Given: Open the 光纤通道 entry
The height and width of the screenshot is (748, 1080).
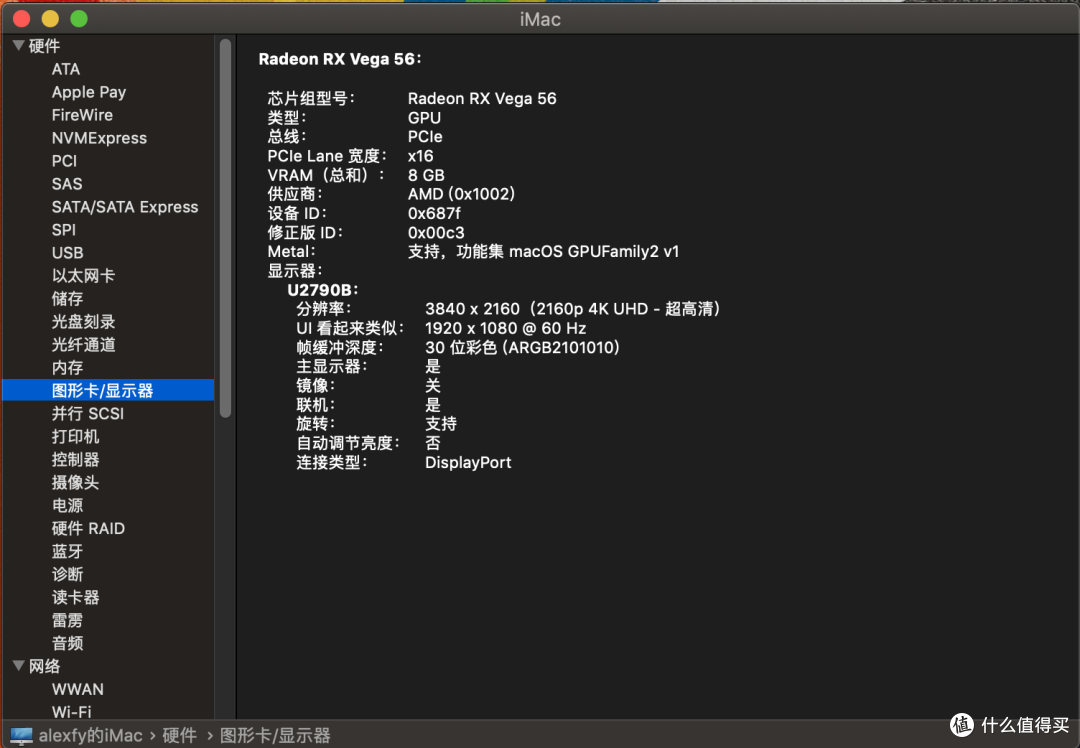Looking at the screenshot, I should [83, 344].
